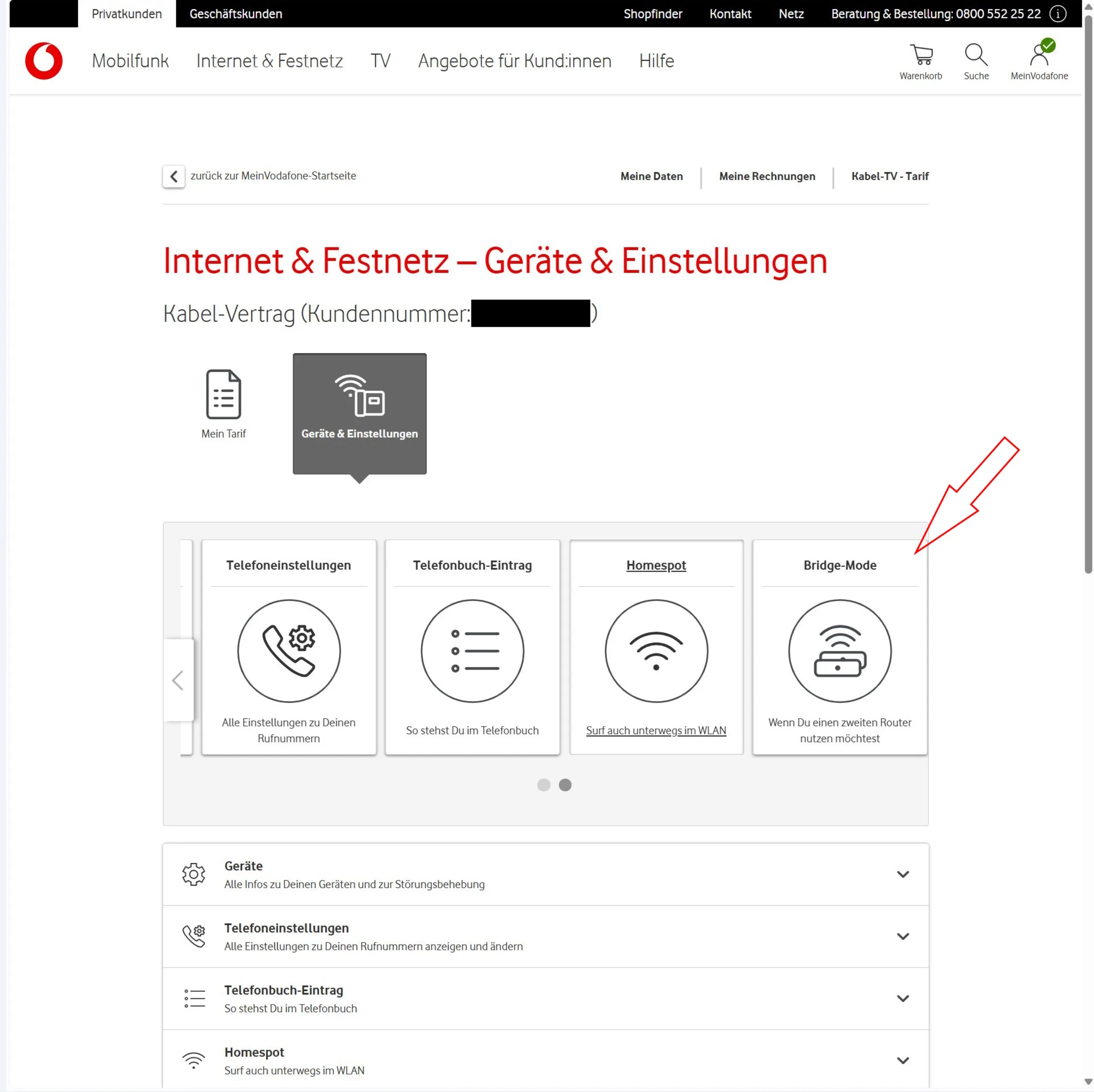Expand the Telefoneinstellungen accordion chevron
Screen dimensions: 1094x1092
tap(903, 936)
